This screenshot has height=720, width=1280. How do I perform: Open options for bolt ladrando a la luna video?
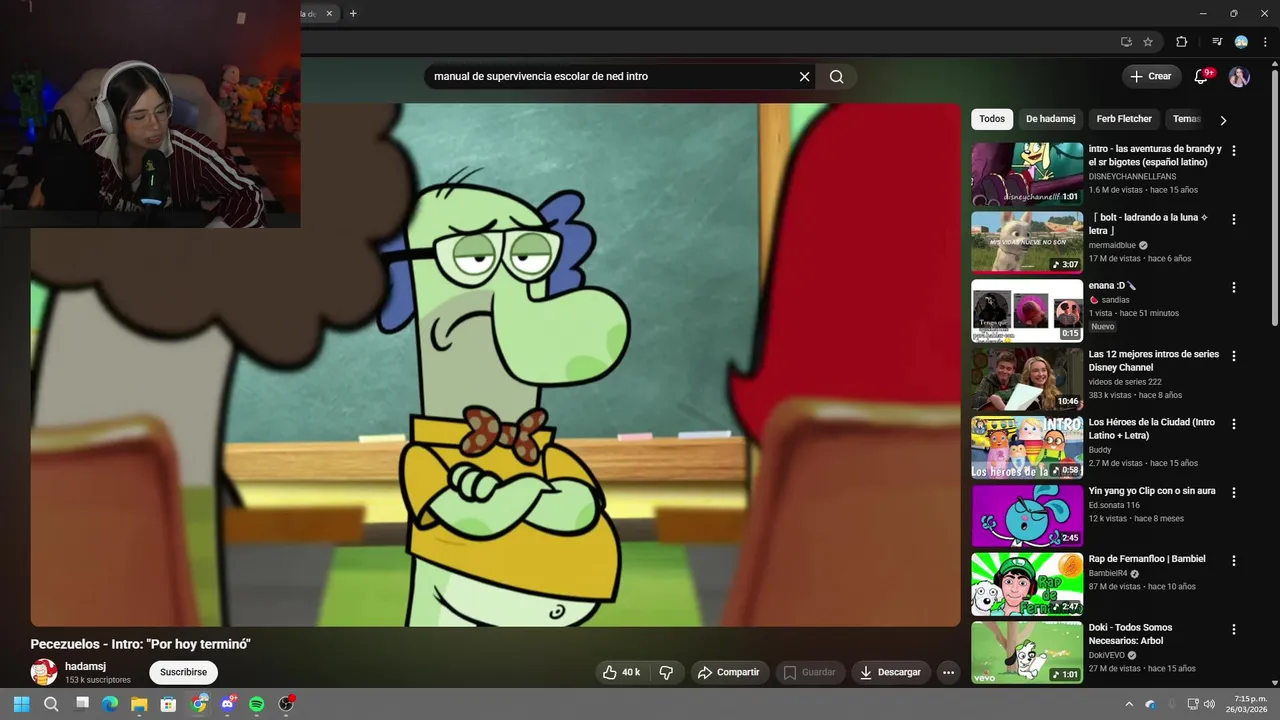[x=1233, y=219]
